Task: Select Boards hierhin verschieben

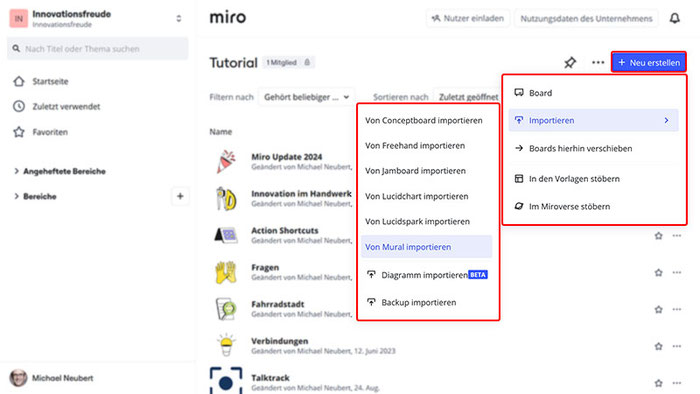Action: coord(593,148)
